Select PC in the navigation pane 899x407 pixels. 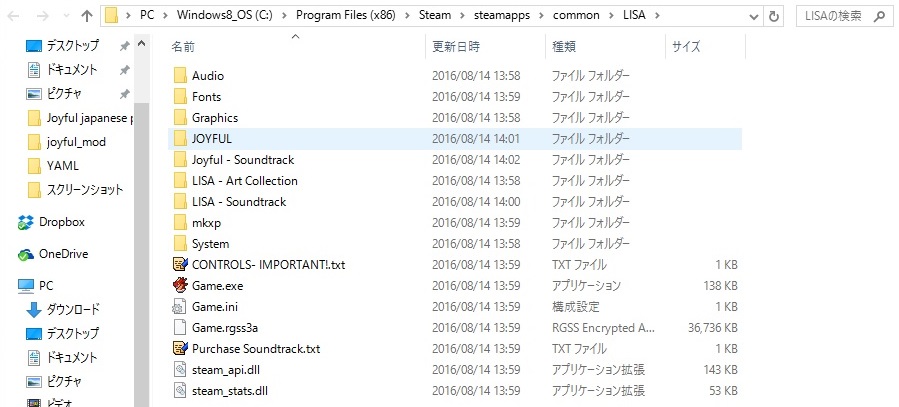click(x=46, y=285)
